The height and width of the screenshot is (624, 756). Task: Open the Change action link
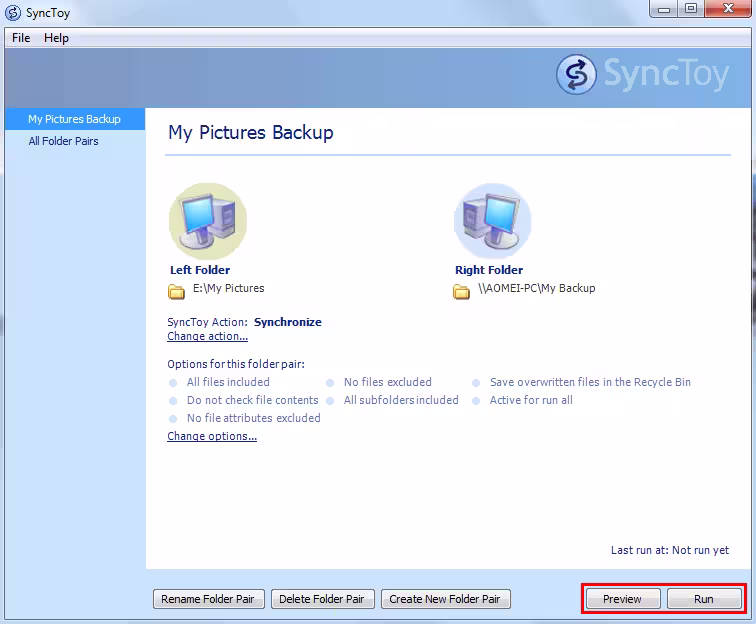click(207, 336)
